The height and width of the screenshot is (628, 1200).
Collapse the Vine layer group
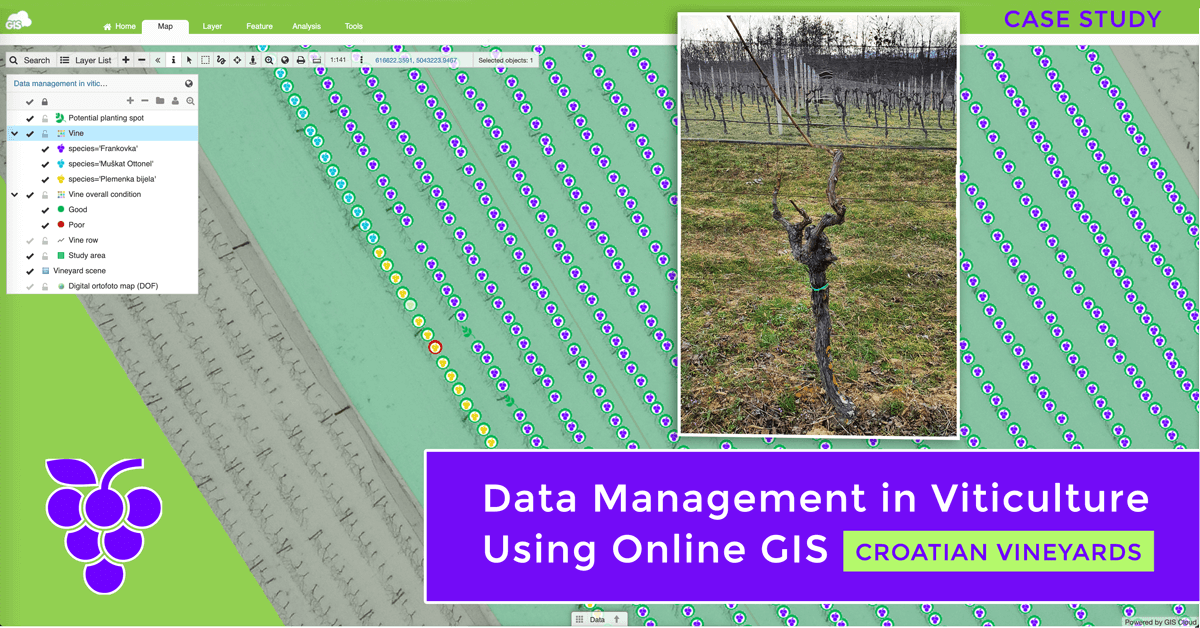[x=14, y=133]
